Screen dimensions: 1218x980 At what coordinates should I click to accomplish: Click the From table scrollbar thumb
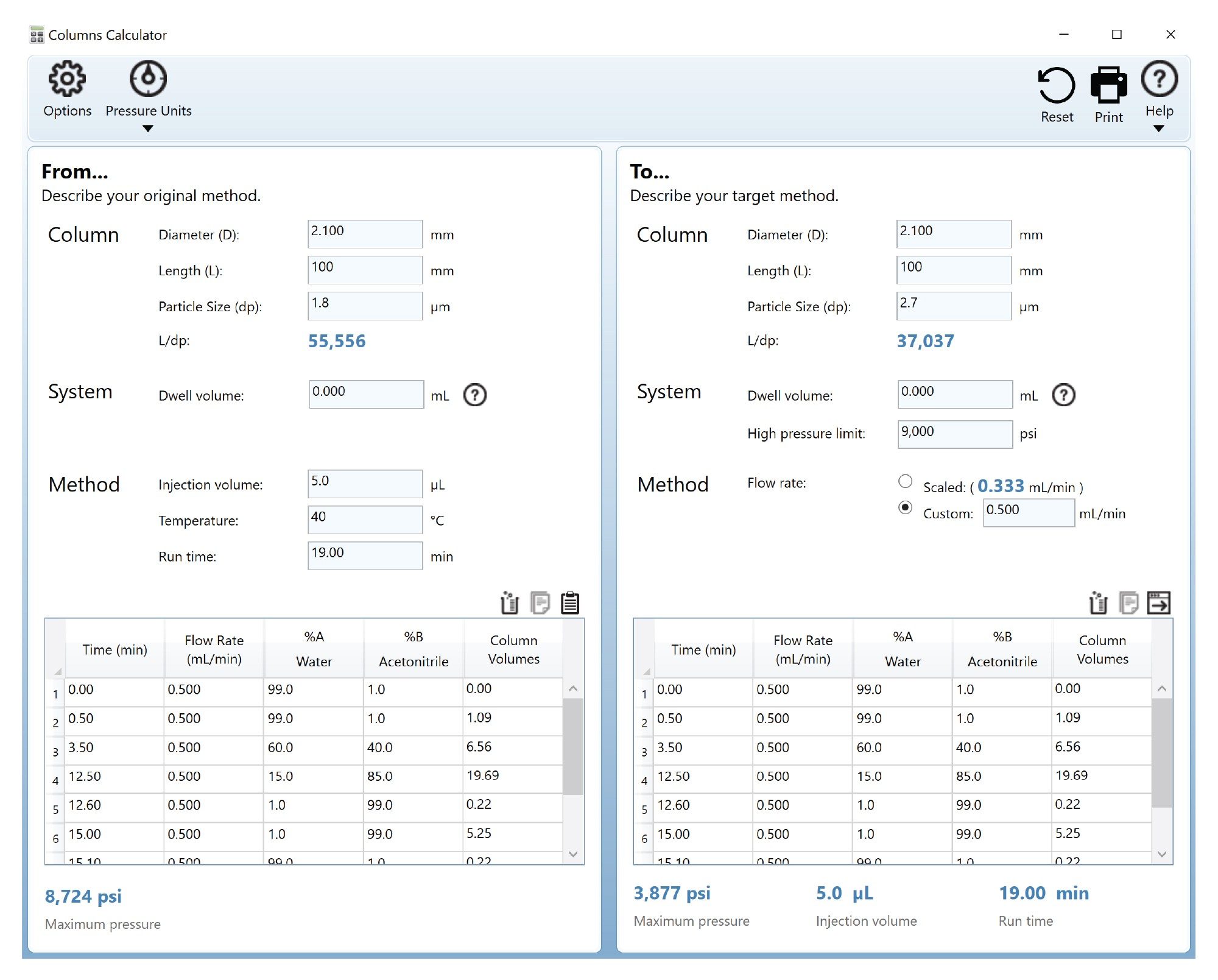pos(572,746)
